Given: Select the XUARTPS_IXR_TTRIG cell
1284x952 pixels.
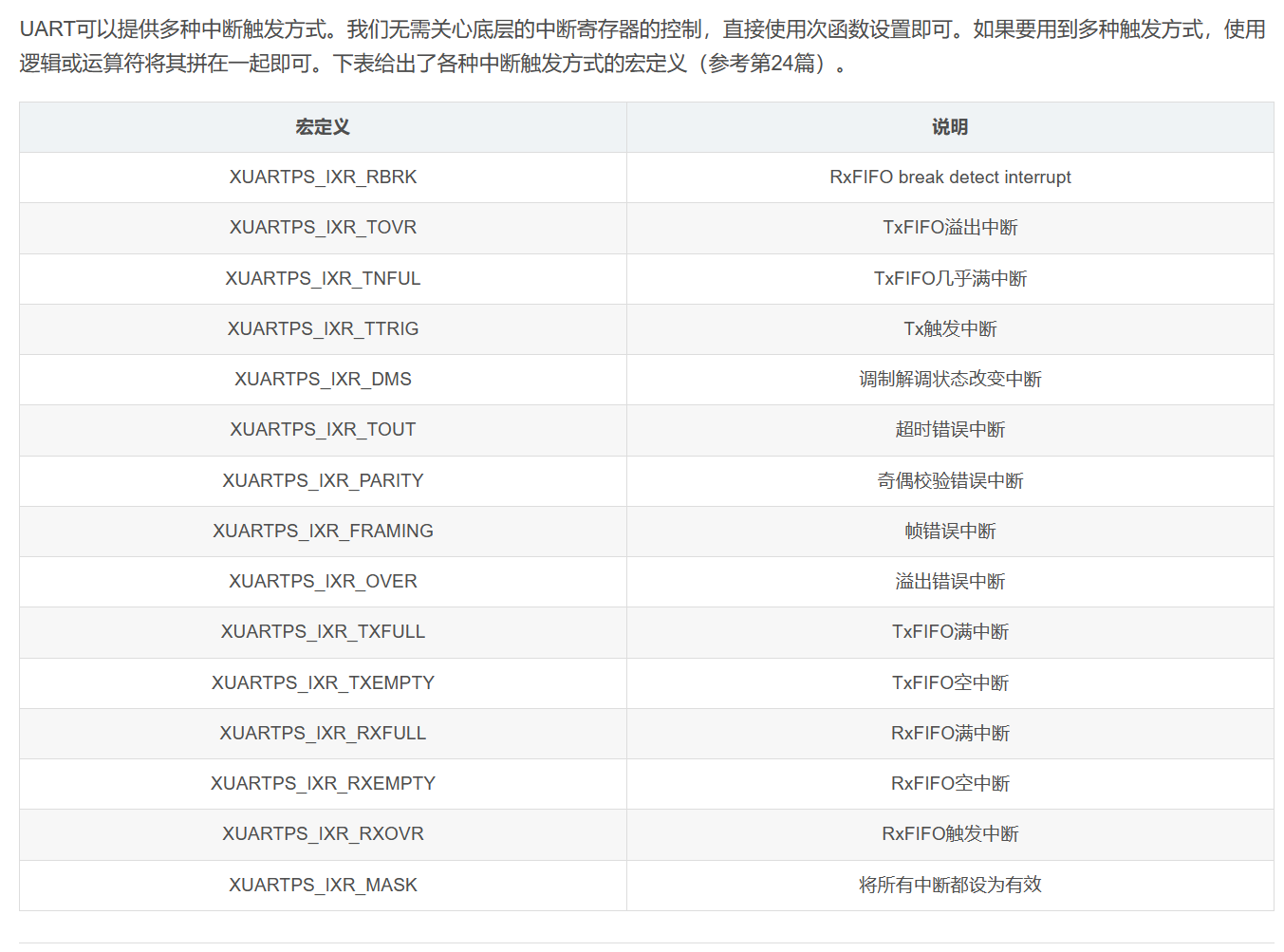Looking at the screenshot, I should click(323, 329).
